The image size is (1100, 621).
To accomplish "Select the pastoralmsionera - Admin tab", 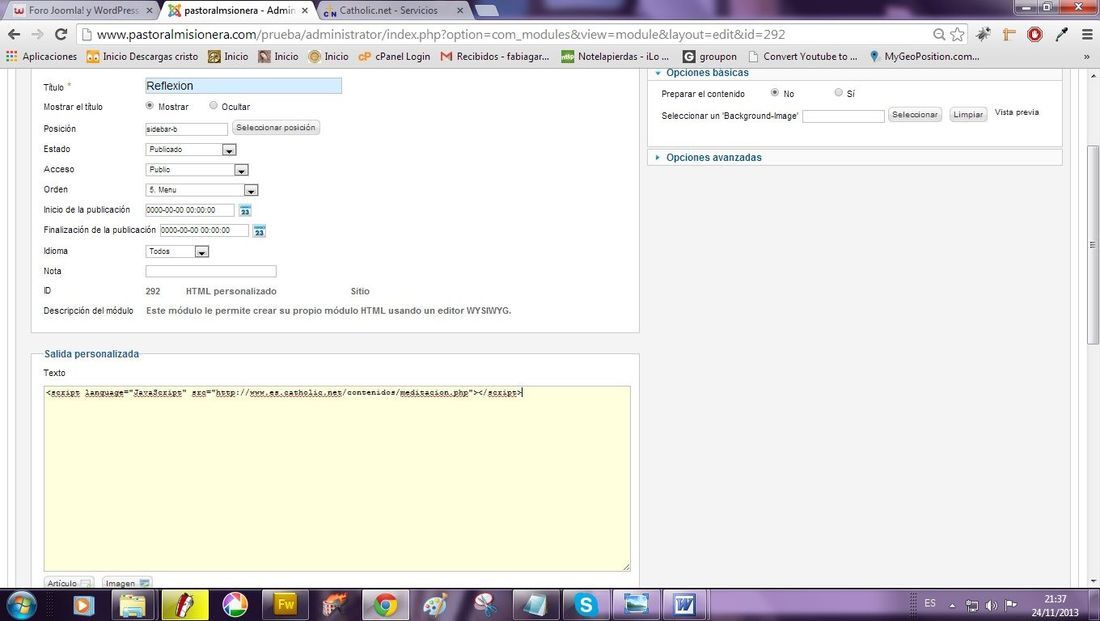I will pyautogui.click(x=239, y=11).
